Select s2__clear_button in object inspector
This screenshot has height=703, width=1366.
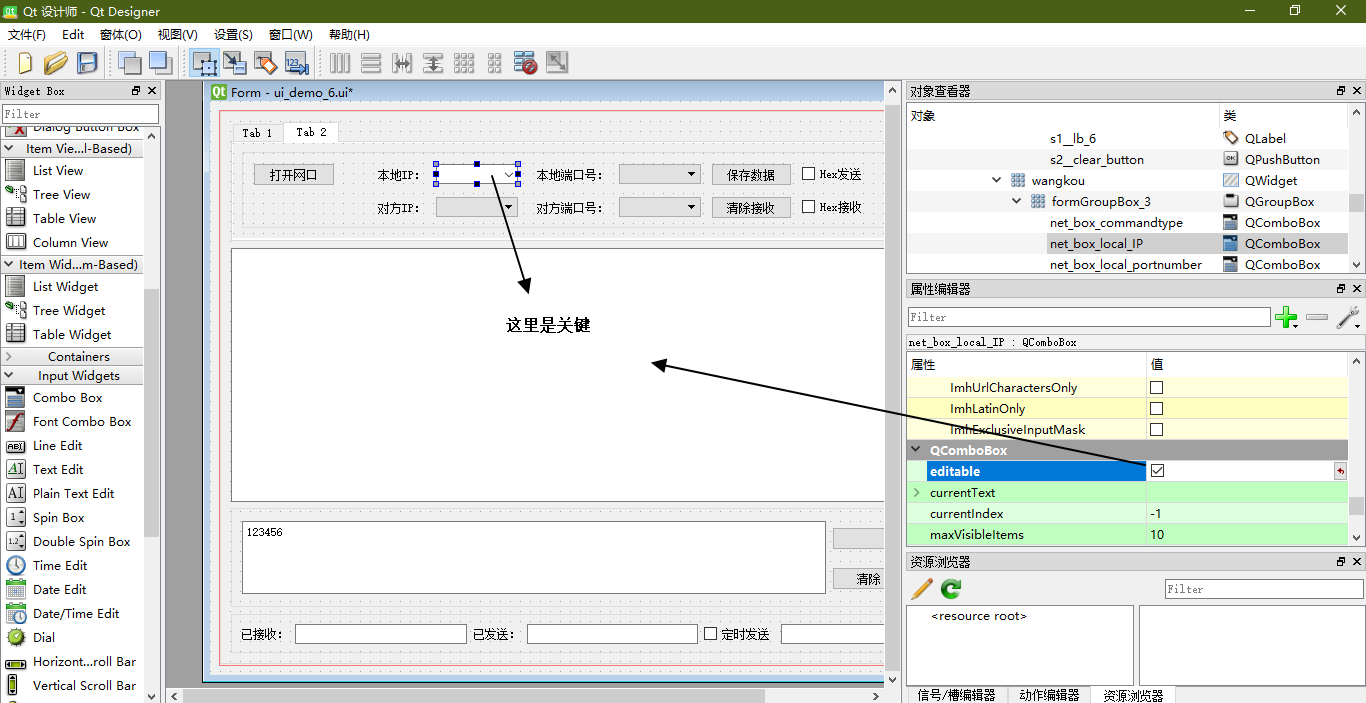(1096, 160)
